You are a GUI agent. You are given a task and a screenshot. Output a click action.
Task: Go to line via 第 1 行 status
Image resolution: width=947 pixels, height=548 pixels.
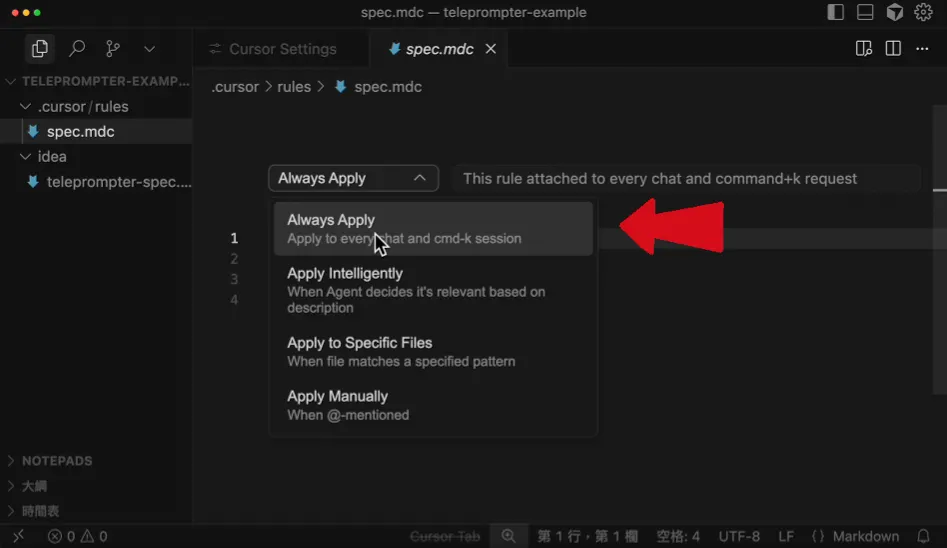pos(587,536)
